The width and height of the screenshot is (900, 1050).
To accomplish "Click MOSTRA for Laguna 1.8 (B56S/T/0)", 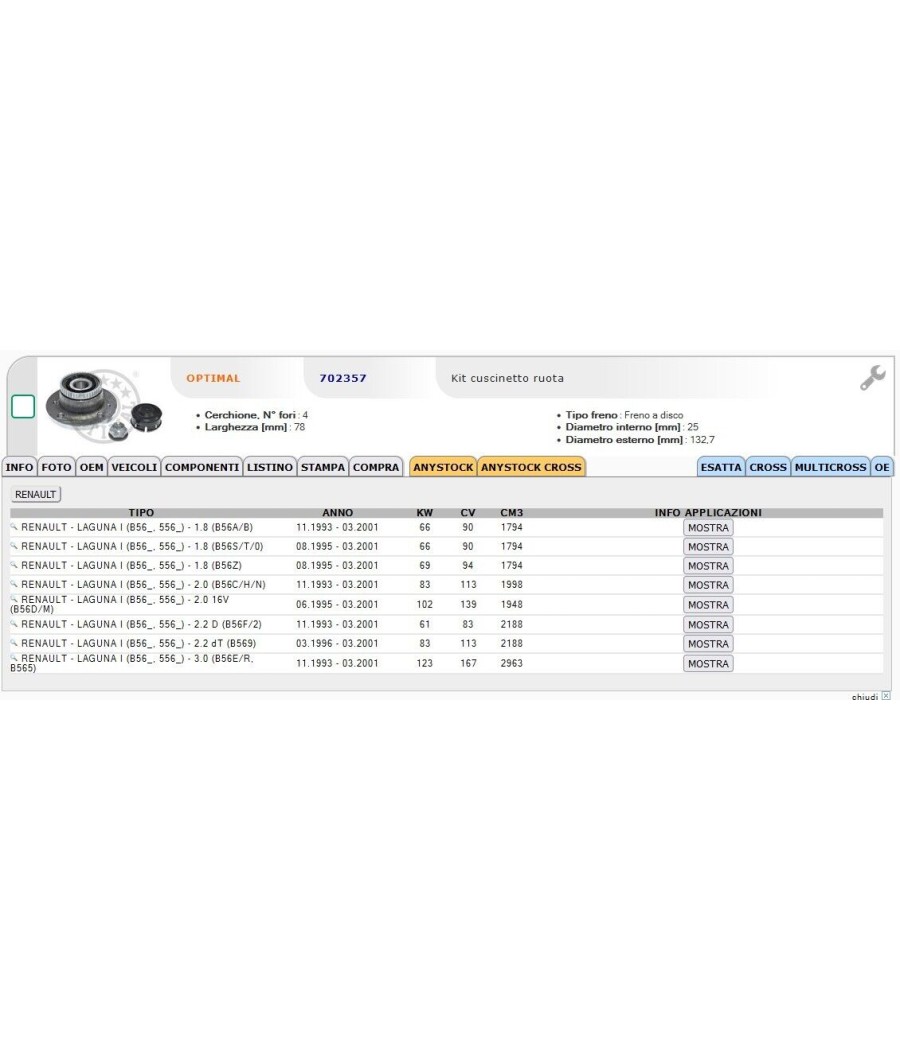I will pyautogui.click(x=708, y=546).
